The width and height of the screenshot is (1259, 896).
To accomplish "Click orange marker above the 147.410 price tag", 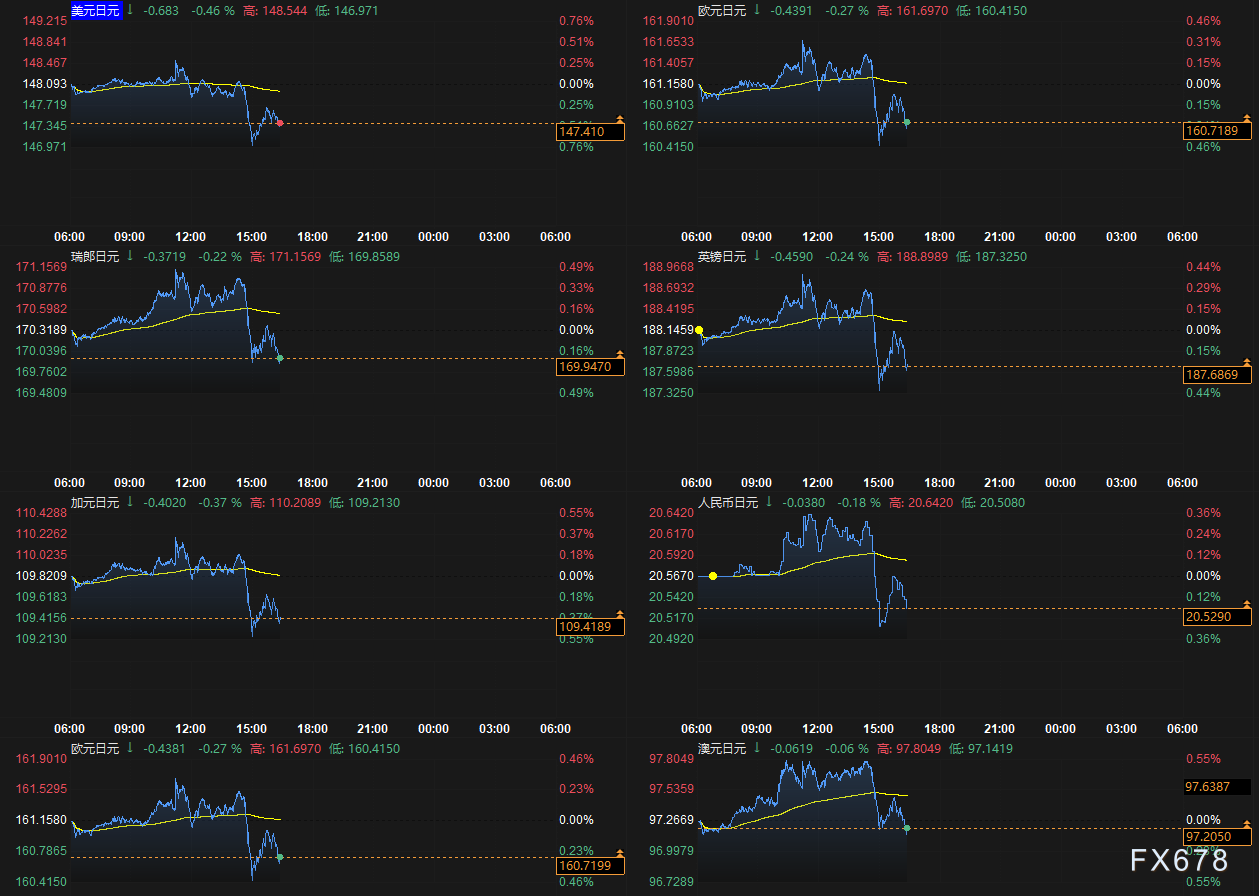I will point(619,120).
